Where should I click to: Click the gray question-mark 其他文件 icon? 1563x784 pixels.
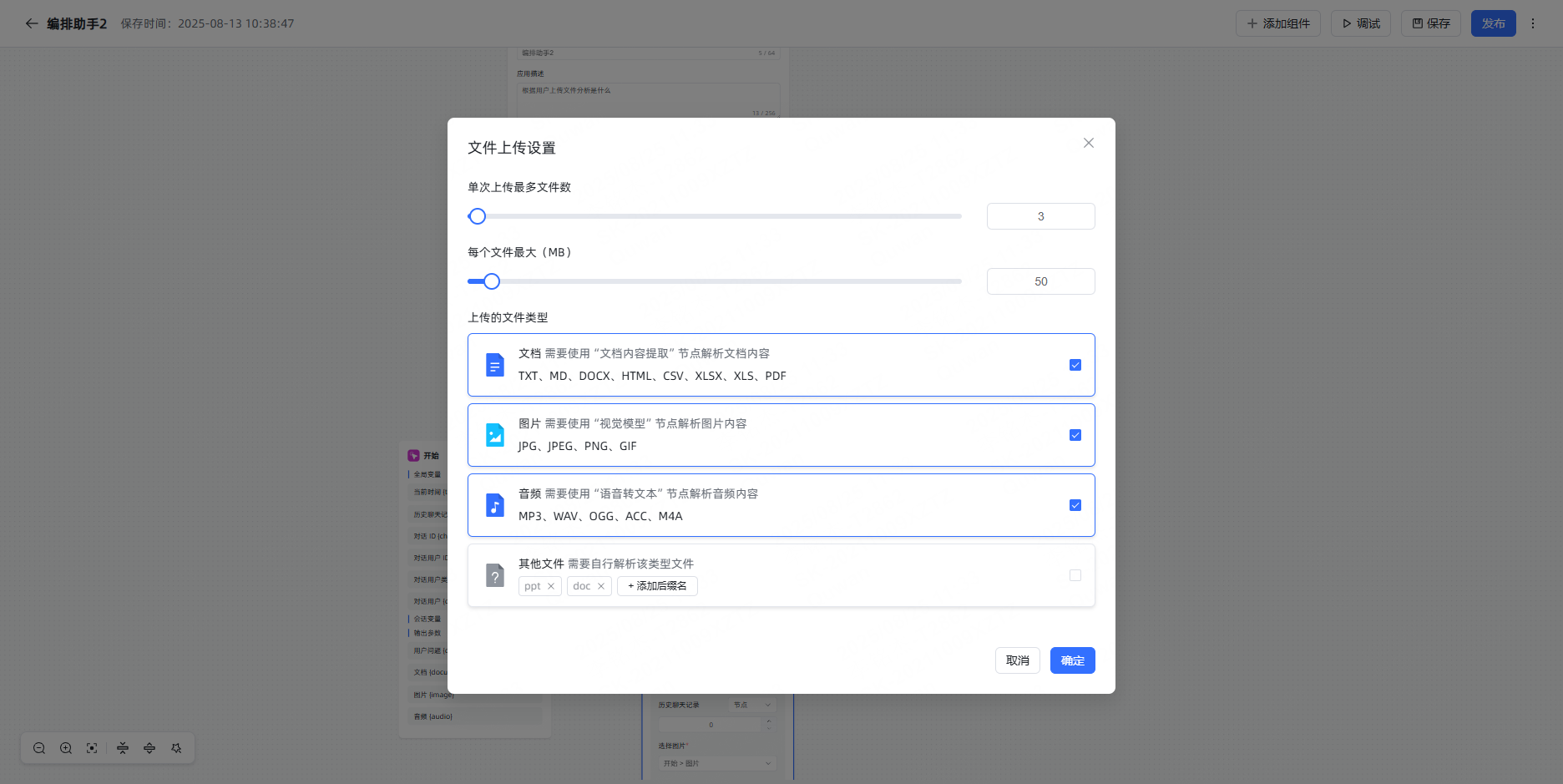495,575
